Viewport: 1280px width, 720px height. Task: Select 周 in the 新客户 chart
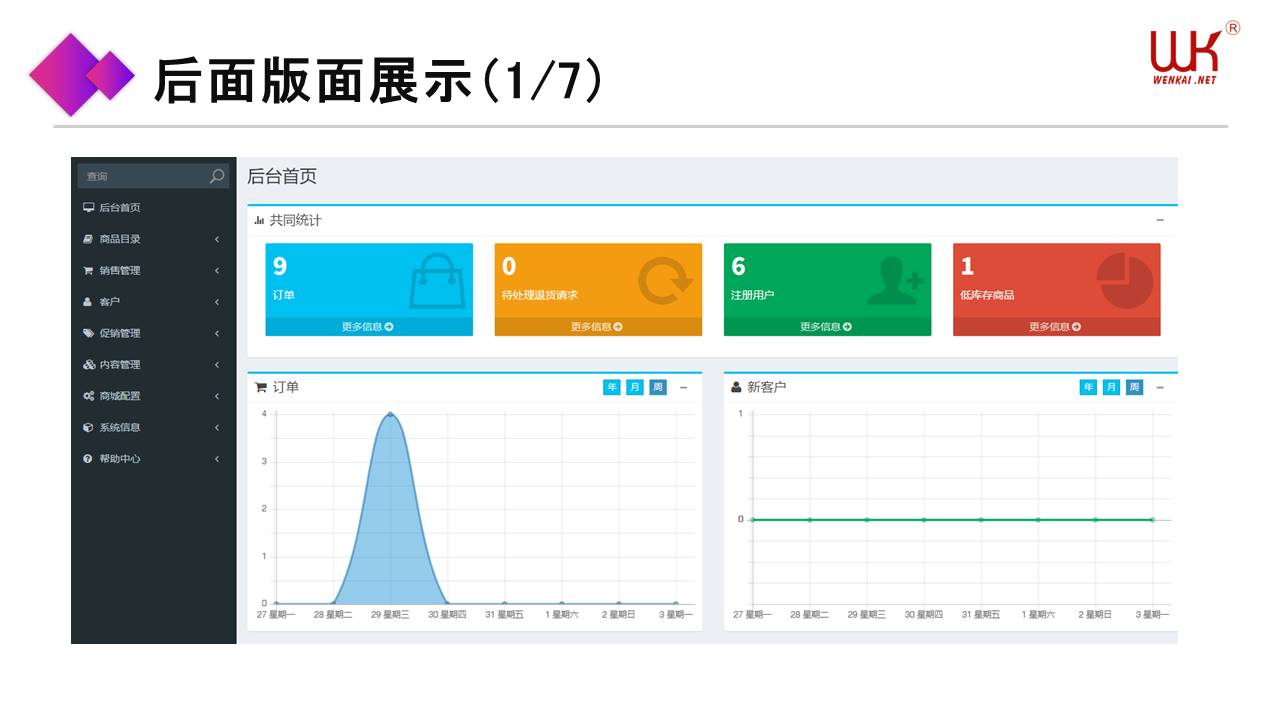coord(1134,388)
